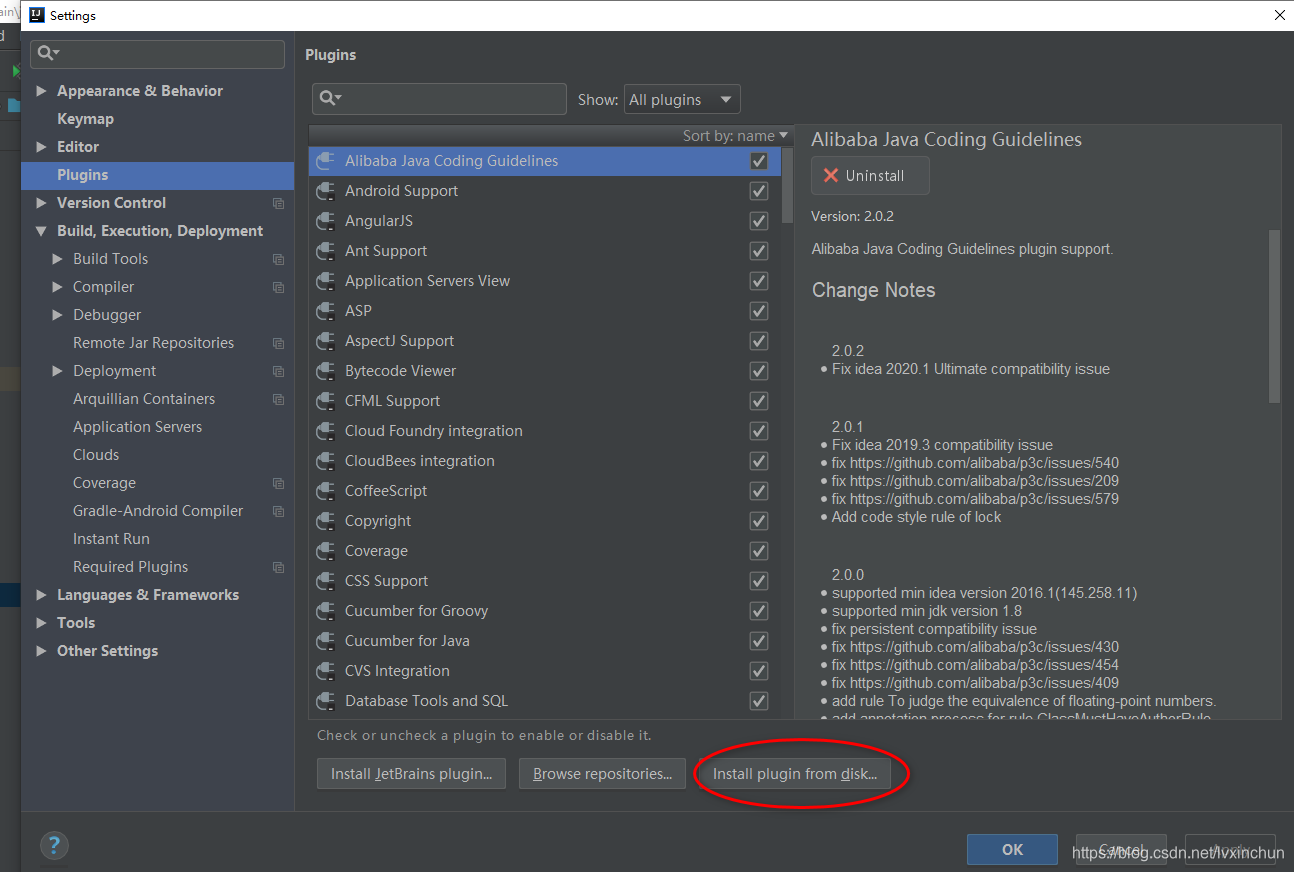Expand the Build Tools node

[x=57, y=259]
